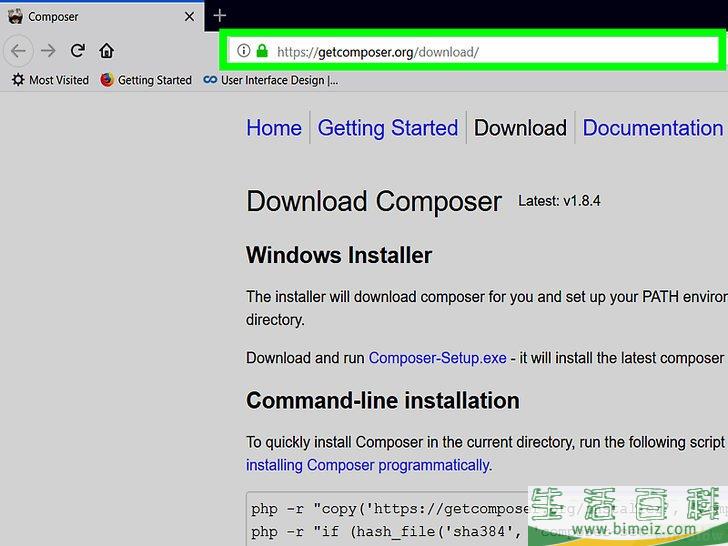Image resolution: width=728 pixels, height=546 pixels.
Task: Open User Interface Design bookmark label
Action: [x=280, y=80]
